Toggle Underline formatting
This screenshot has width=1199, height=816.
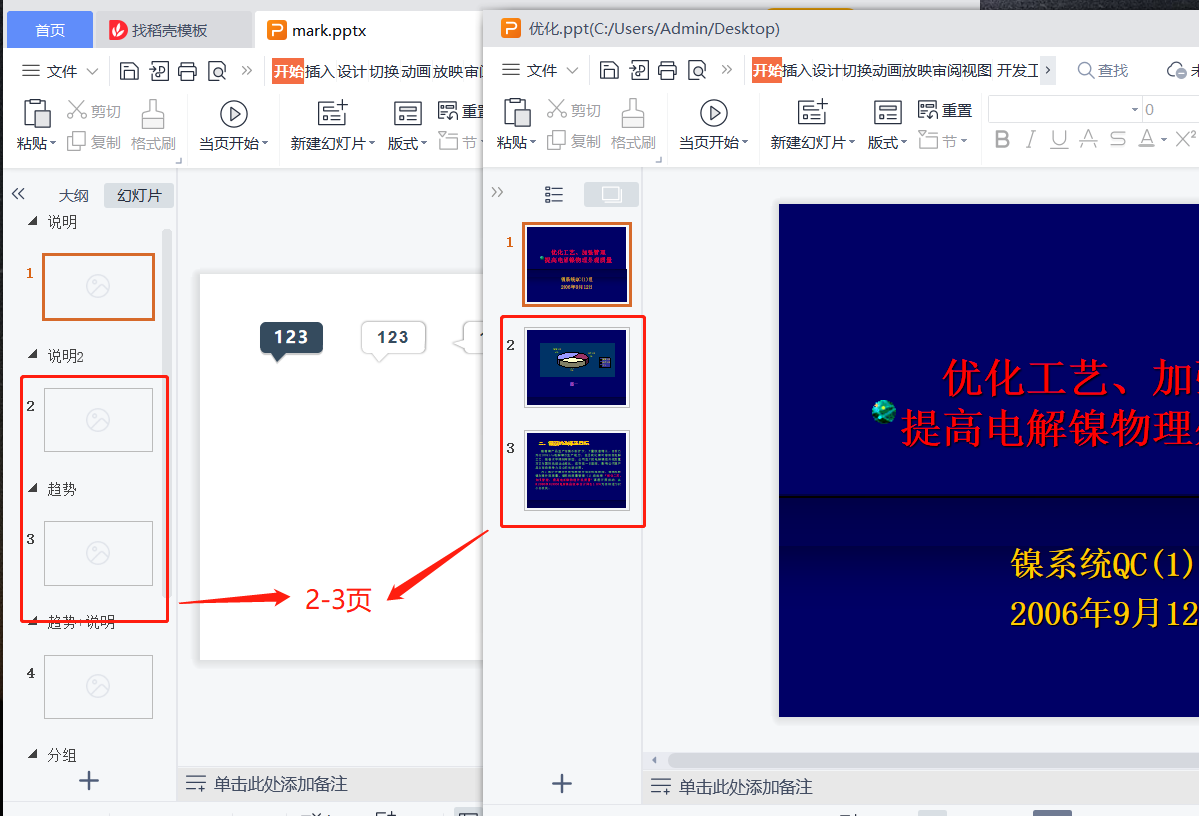[1058, 140]
